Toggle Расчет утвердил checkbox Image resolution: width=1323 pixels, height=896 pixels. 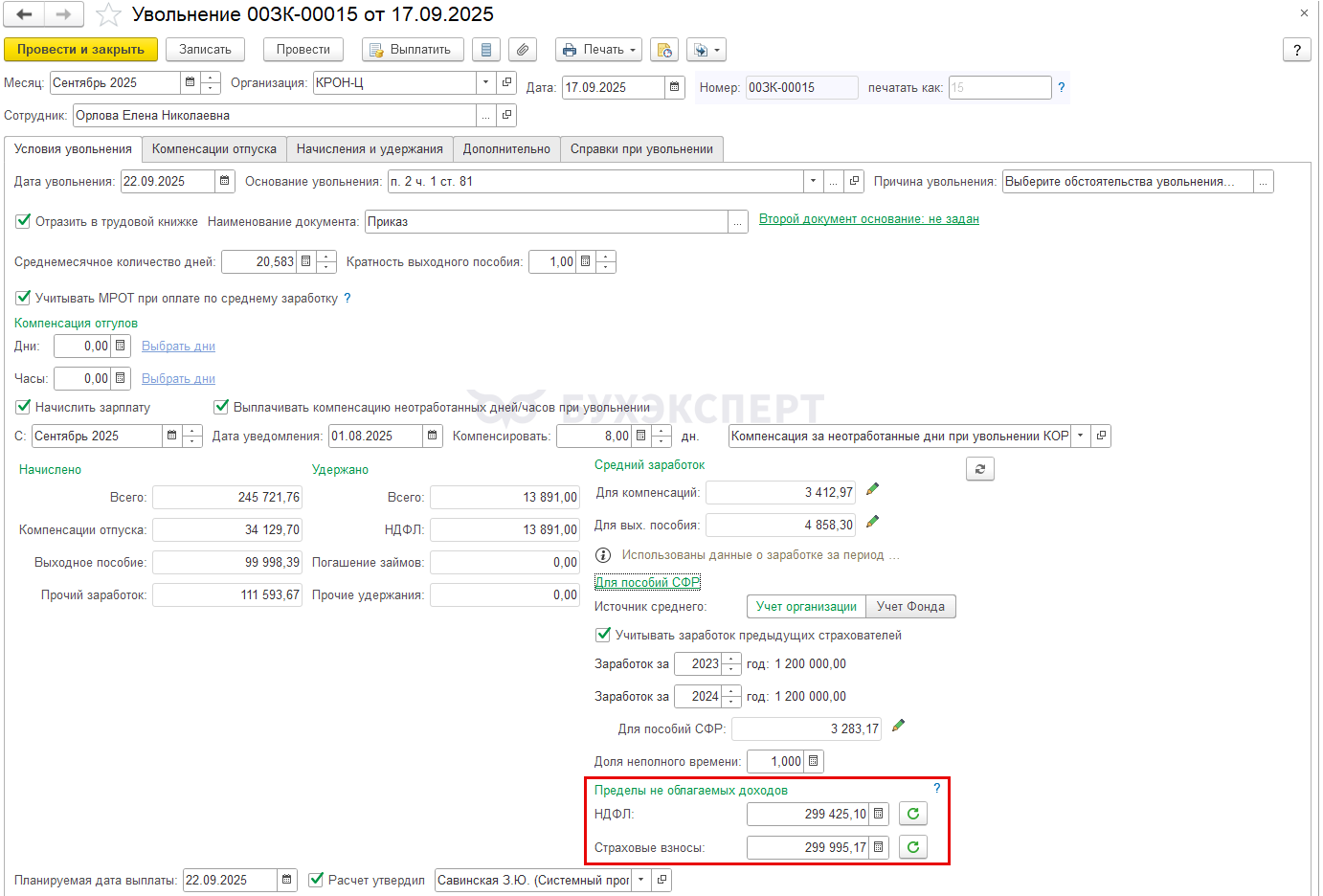(x=316, y=880)
